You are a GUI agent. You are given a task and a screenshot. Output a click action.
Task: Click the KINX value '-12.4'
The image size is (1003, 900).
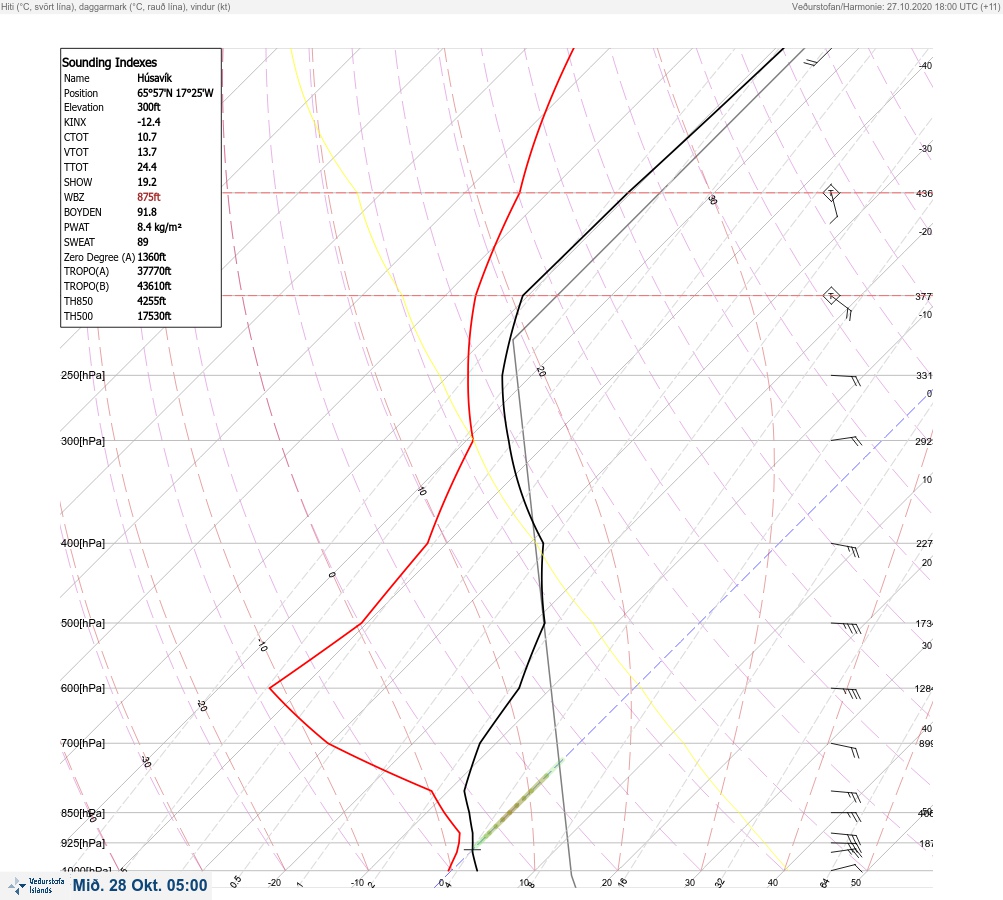148,122
